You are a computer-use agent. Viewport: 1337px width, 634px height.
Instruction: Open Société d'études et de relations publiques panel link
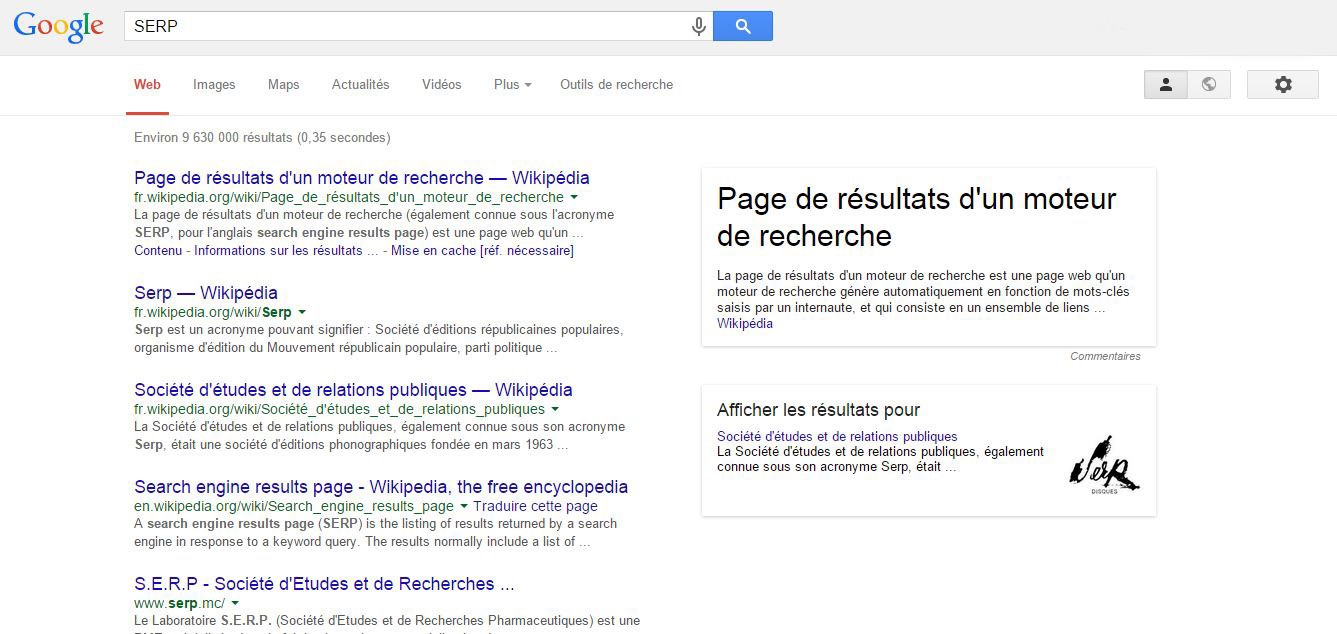[x=837, y=436]
